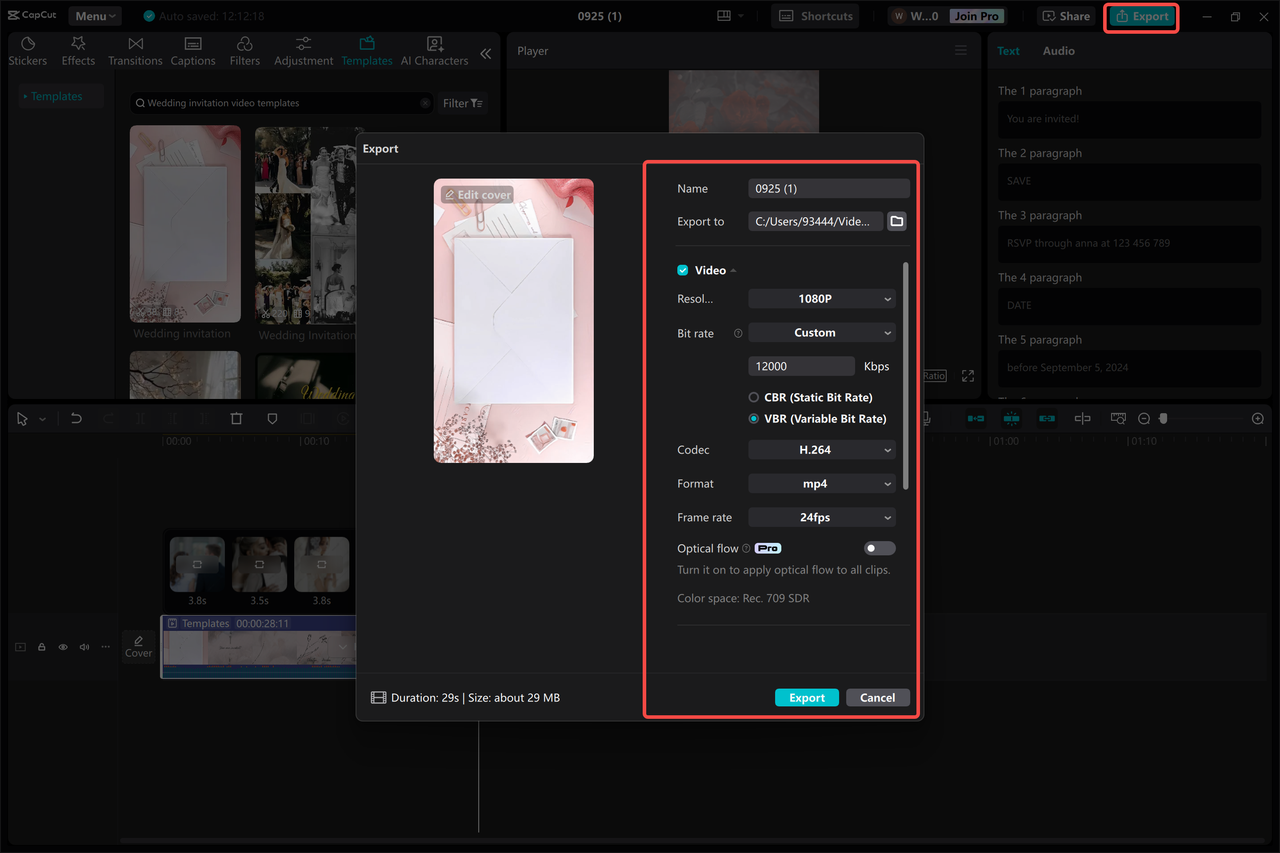Image resolution: width=1280 pixels, height=853 pixels.
Task: Enable the Optical flow switch
Action: pos(879,548)
